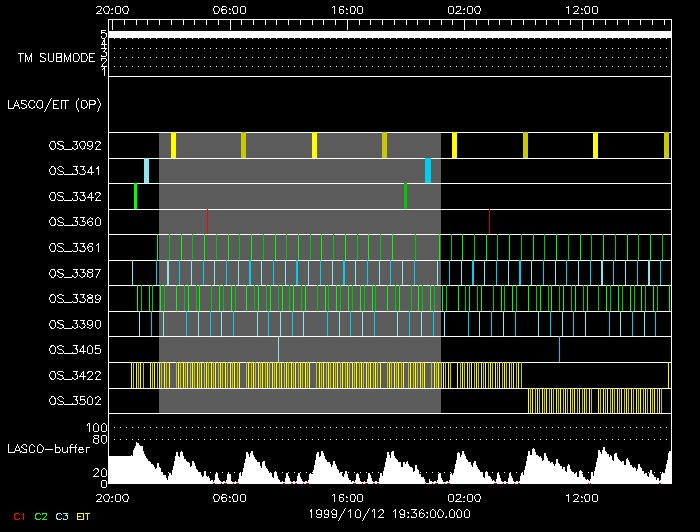
Task: Click the first green marker in OS_3342 row
Action: (x=135, y=196)
